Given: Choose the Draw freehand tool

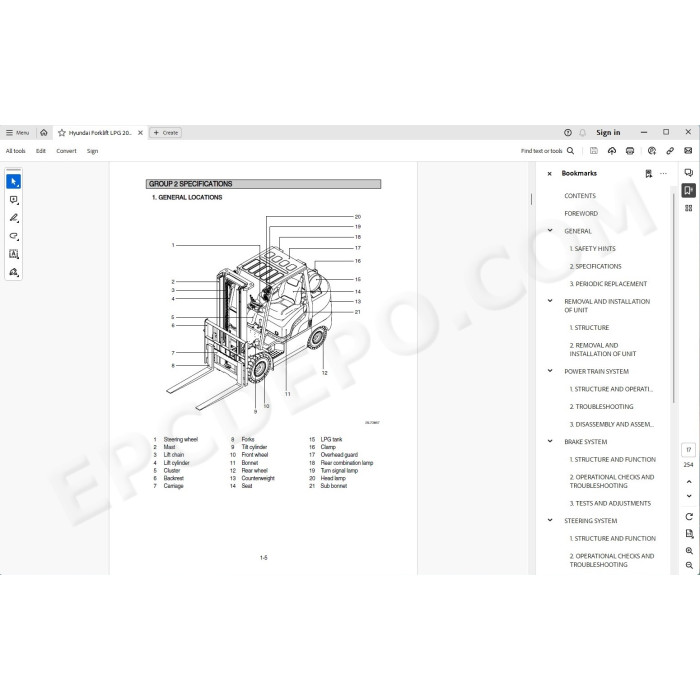Looking at the screenshot, I should point(13,236).
